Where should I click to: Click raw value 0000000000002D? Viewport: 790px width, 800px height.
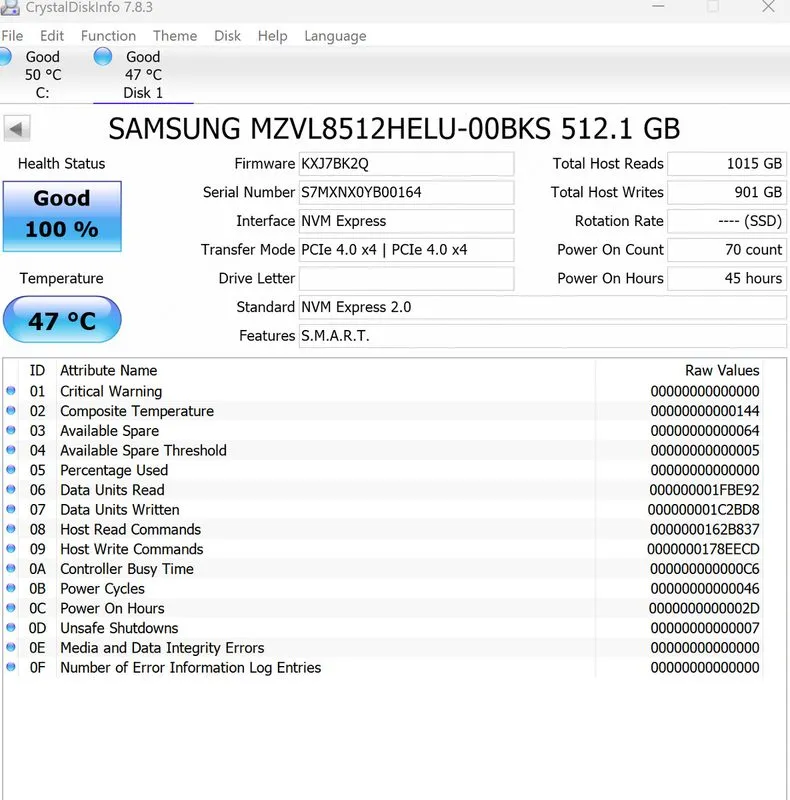click(704, 609)
